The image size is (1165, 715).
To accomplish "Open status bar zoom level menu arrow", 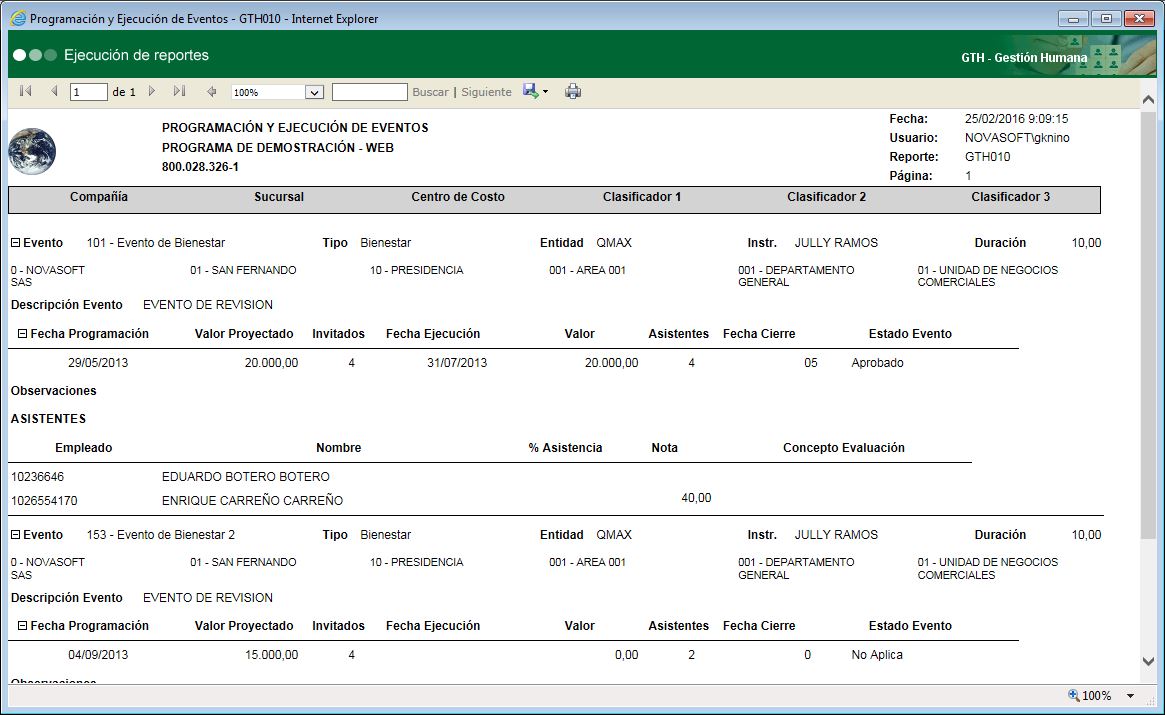I will pyautogui.click(x=1130, y=696).
